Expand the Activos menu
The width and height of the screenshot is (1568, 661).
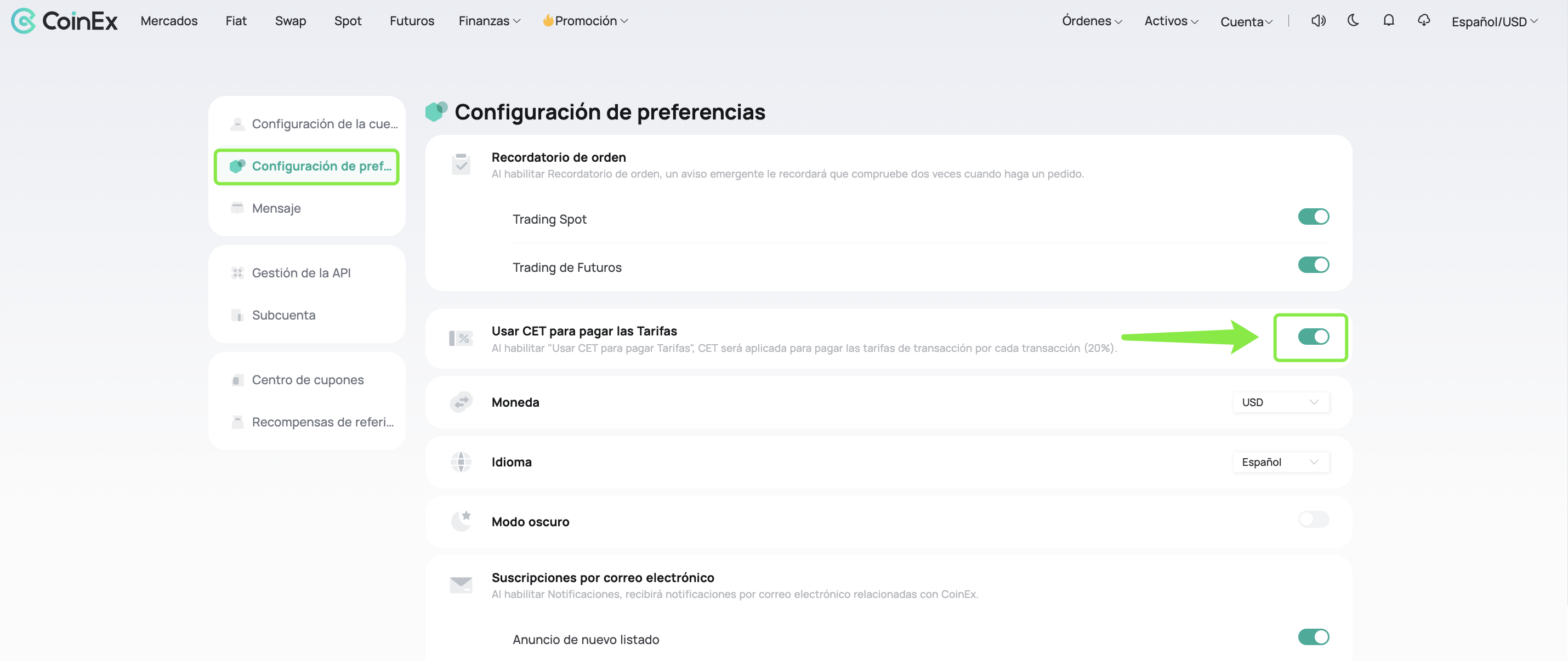[x=1171, y=21]
